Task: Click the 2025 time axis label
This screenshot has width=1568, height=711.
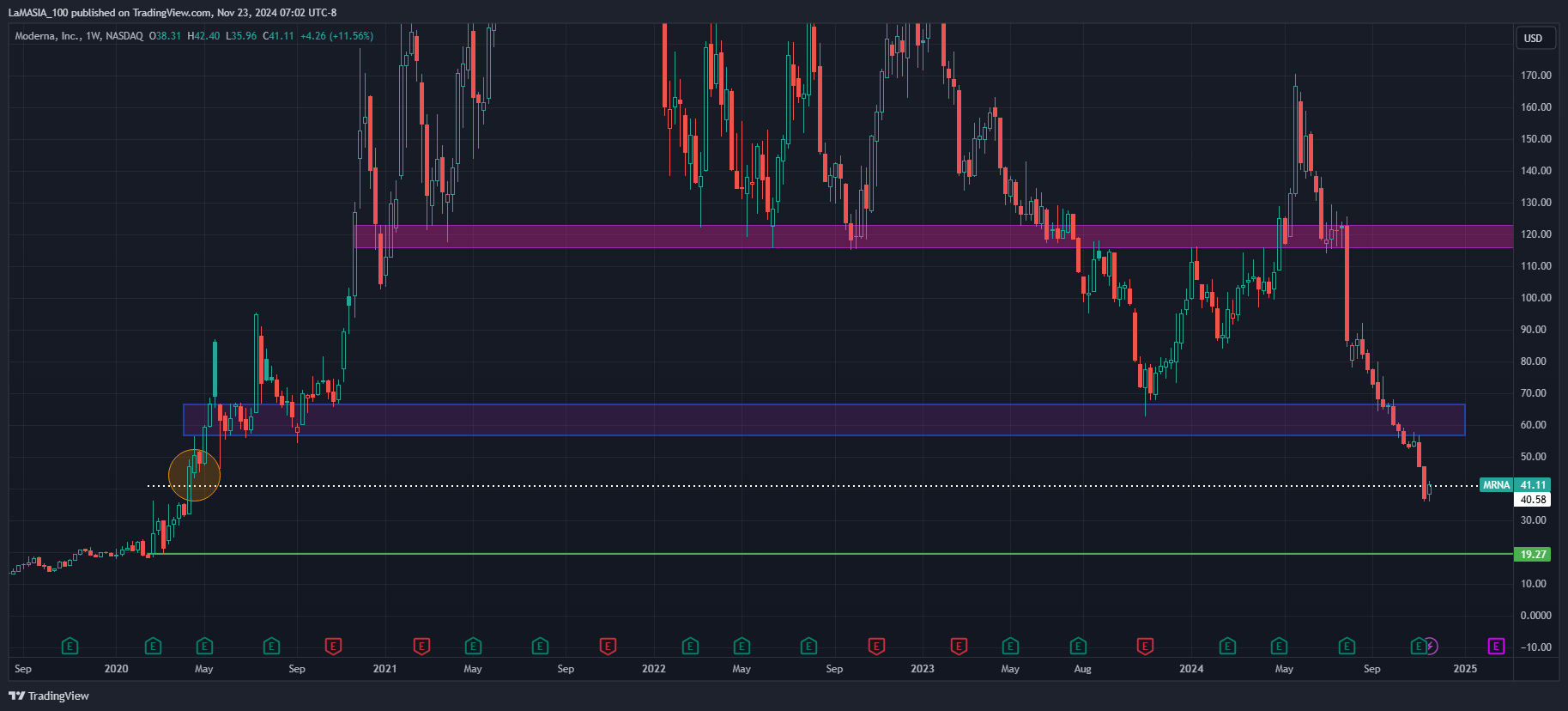Action: (x=1465, y=669)
